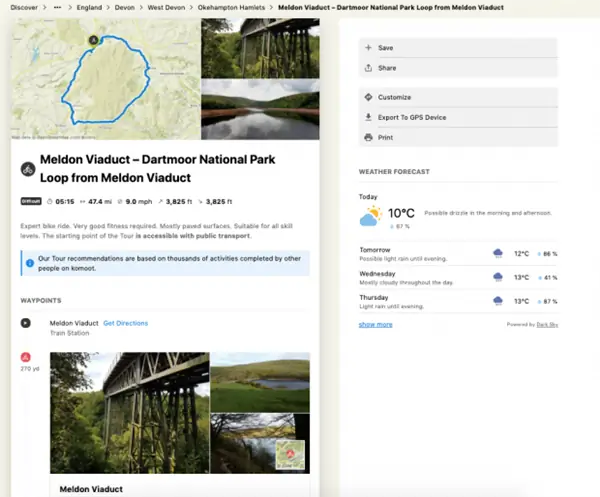The image size is (600, 497).
Task: Click the Train Station subtitle text
Action: (x=70, y=333)
